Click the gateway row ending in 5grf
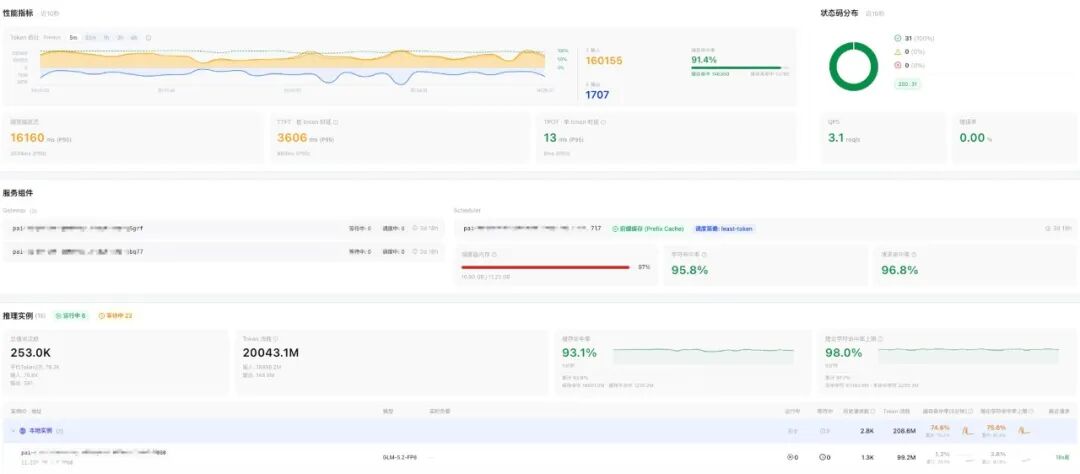This screenshot has width=1080, height=474. tap(224, 228)
